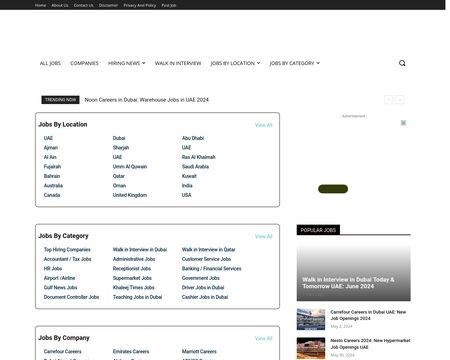Open Khaleej Times Jobs category
The height and width of the screenshot is (360, 450).
coord(133,288)
